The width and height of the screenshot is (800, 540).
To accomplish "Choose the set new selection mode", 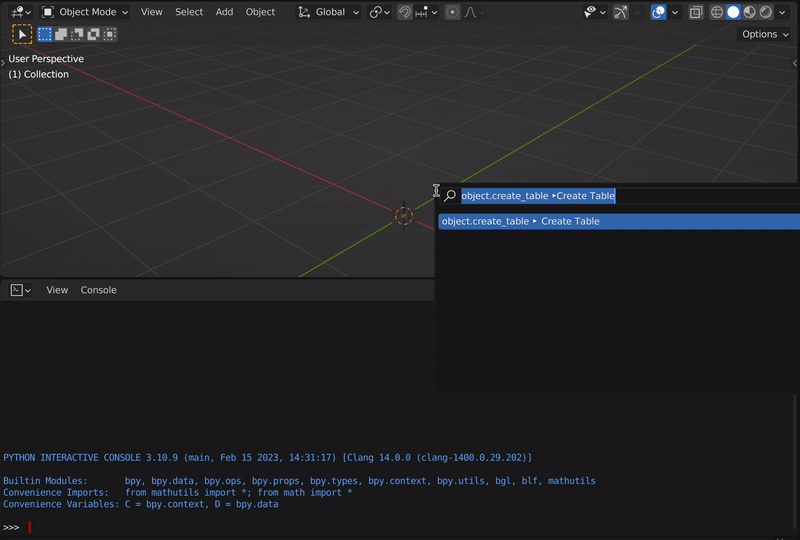I will coord(45,34).
